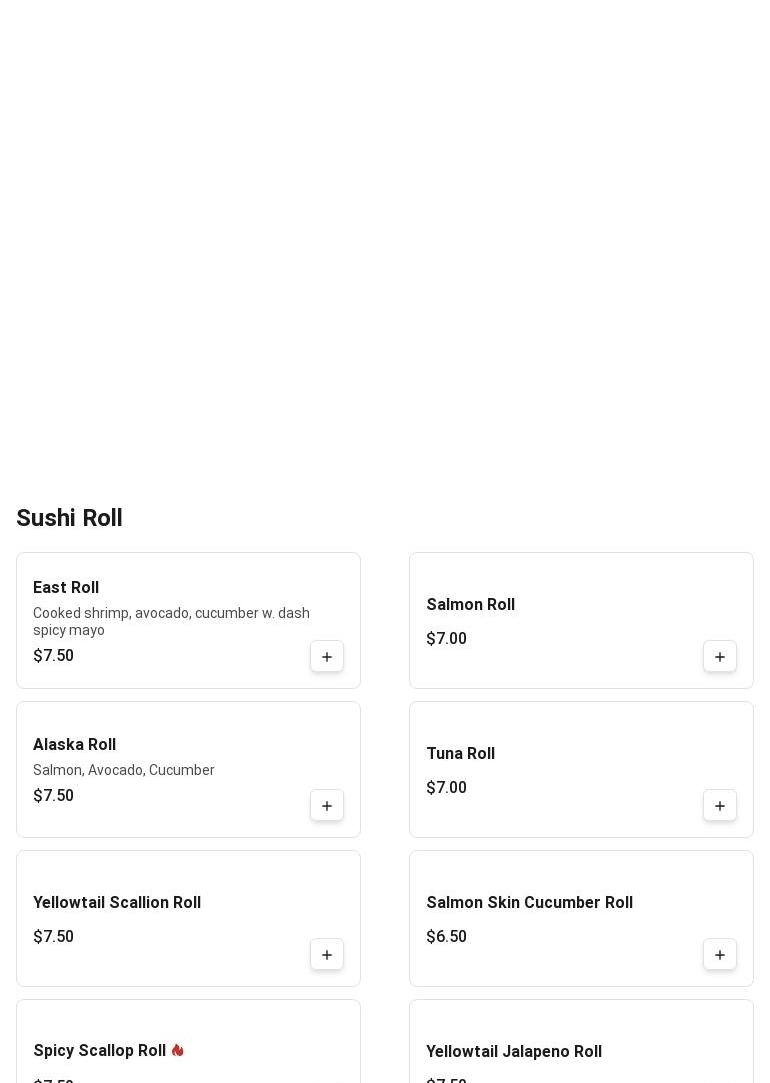Open the East Roll item title

(x=66, y=588)
